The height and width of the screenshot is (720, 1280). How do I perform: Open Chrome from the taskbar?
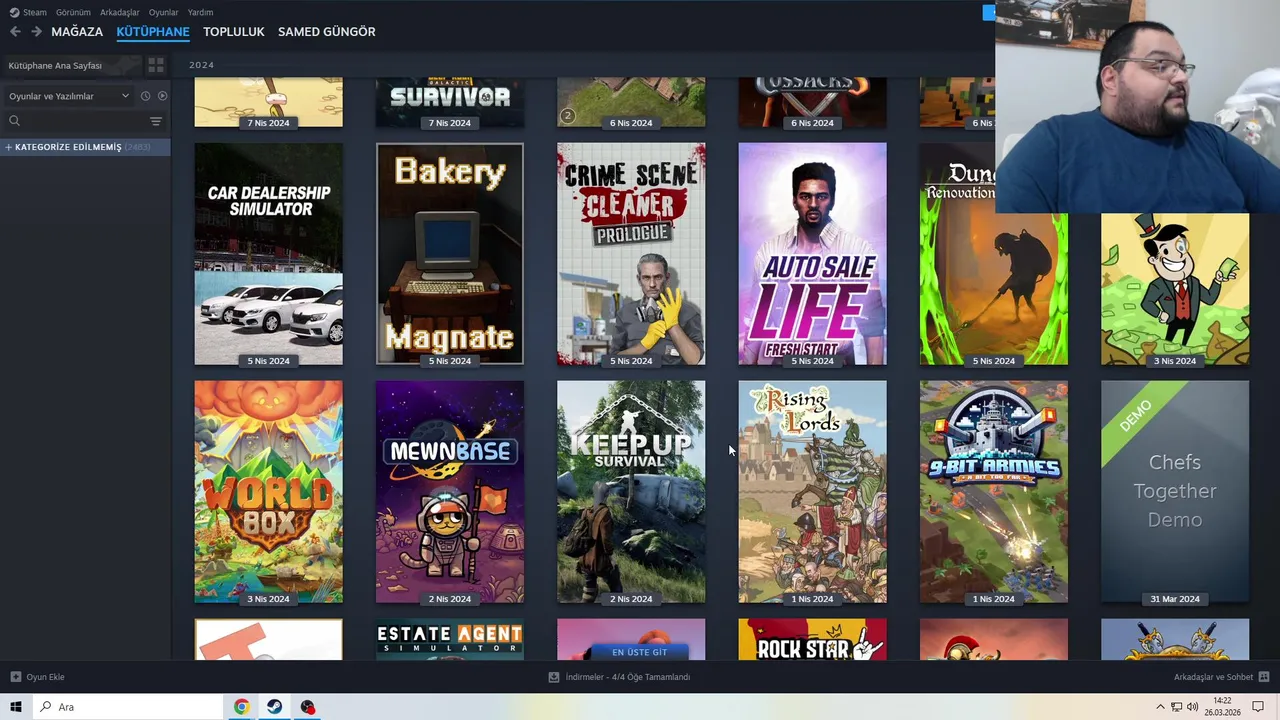(241, 707)
